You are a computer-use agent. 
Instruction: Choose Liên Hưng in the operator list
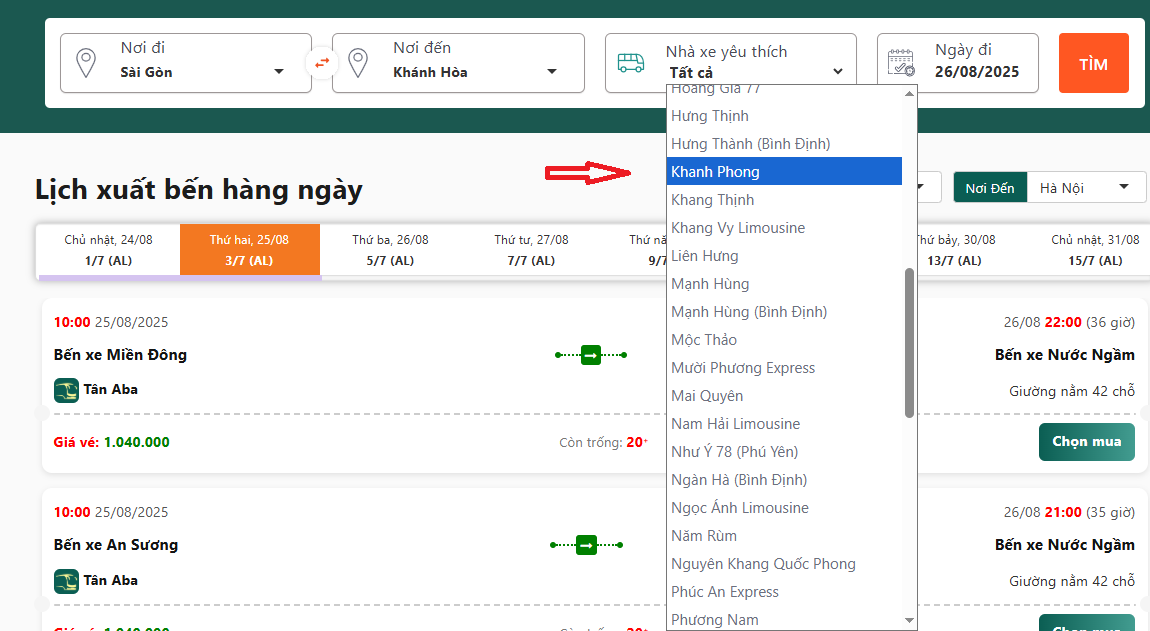705,256
